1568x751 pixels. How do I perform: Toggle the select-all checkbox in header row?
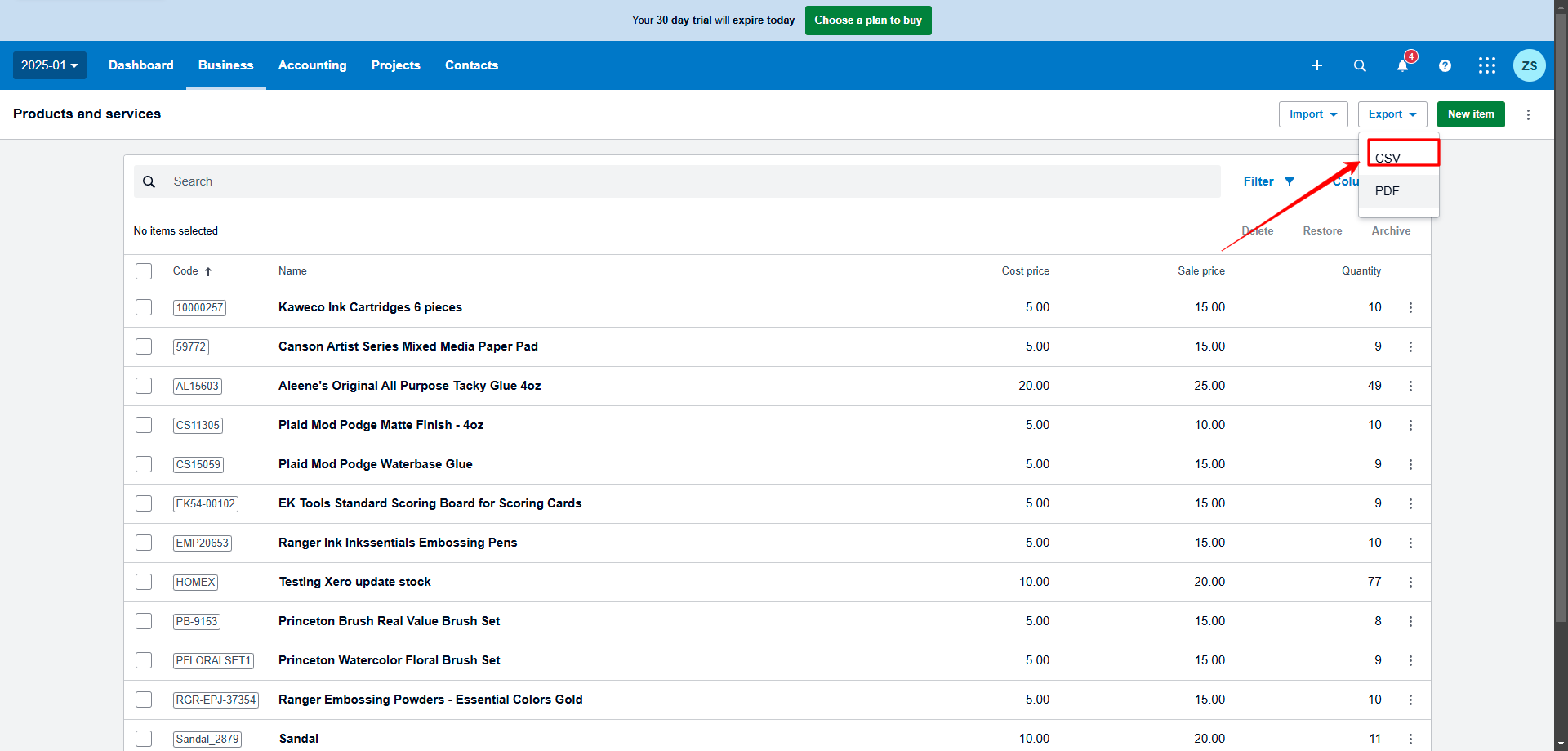point(144,271)
